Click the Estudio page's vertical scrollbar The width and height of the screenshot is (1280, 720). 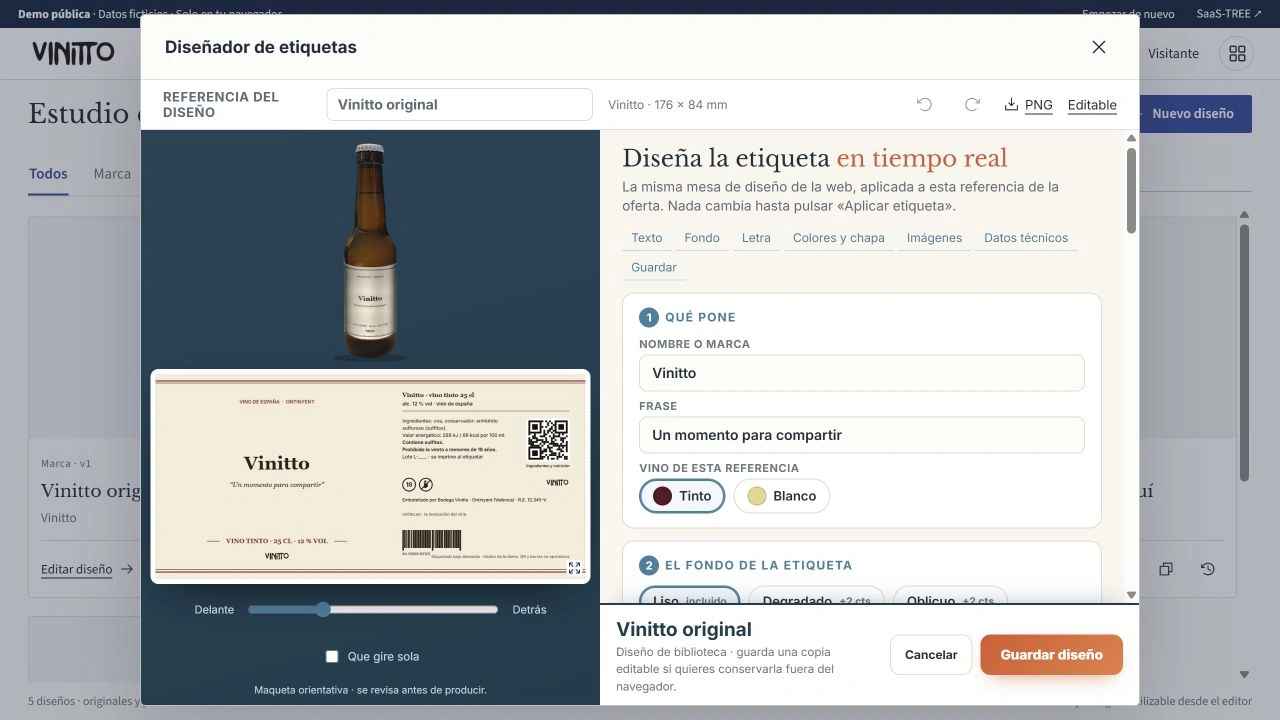click(x=1245, y=445)
